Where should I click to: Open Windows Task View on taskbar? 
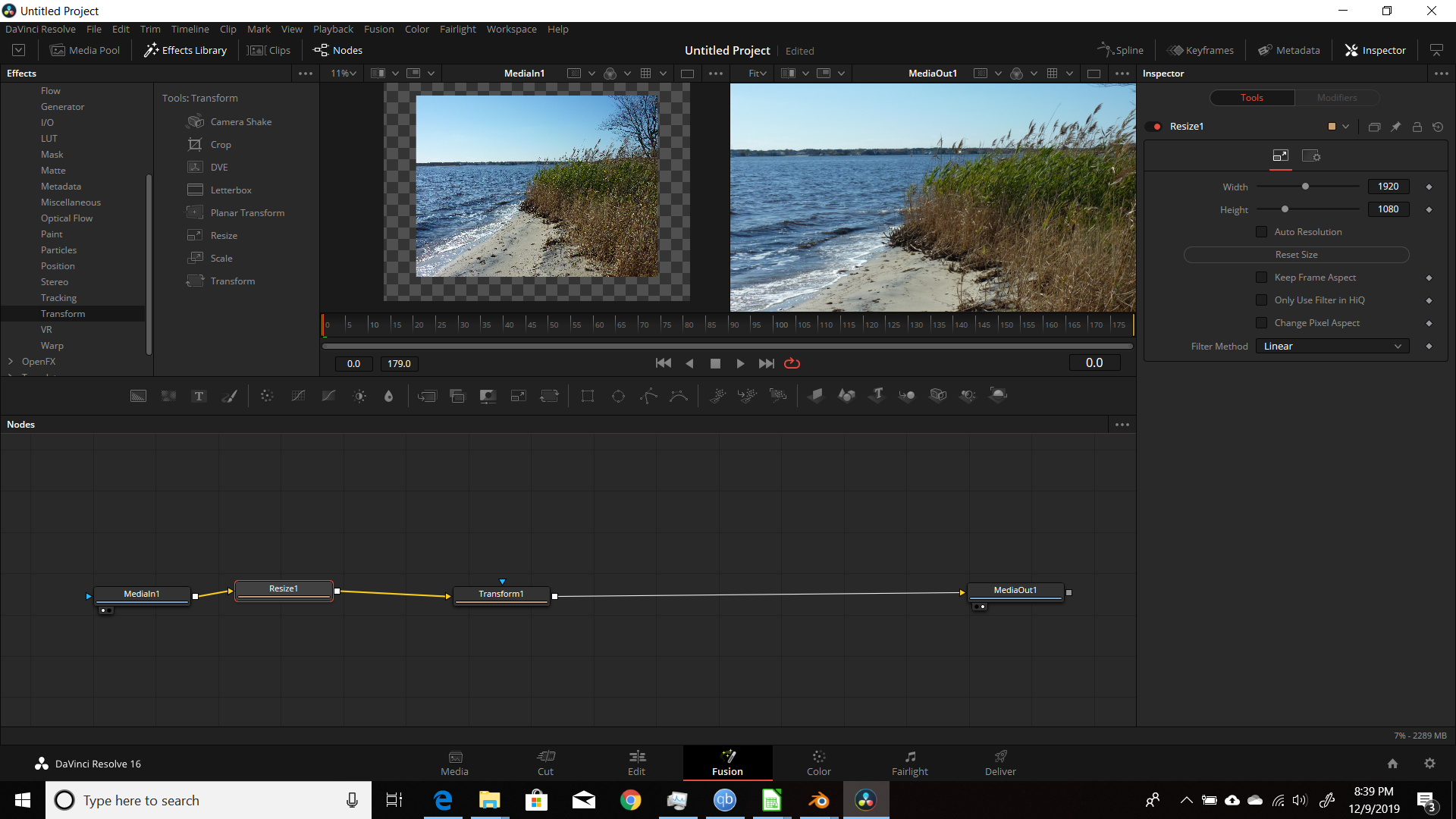click(394, 800)
